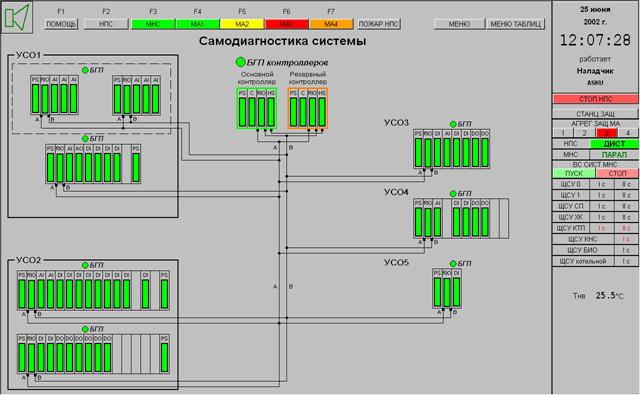Click the Наладчик user name

click(x=595, y=71)
